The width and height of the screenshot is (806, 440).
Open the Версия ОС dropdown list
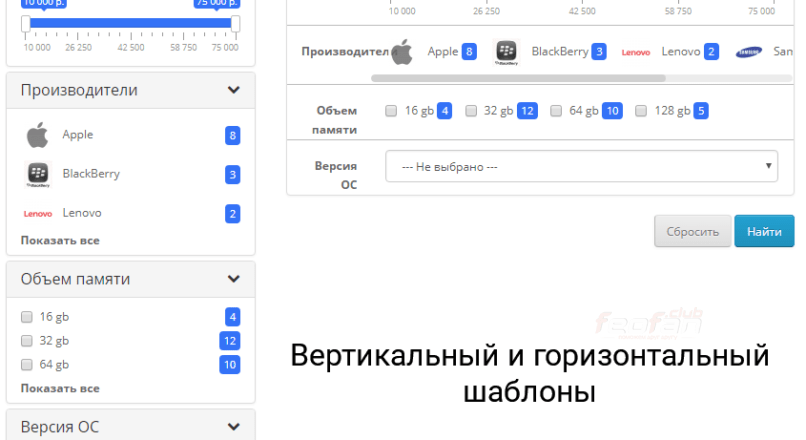(581, 166)
